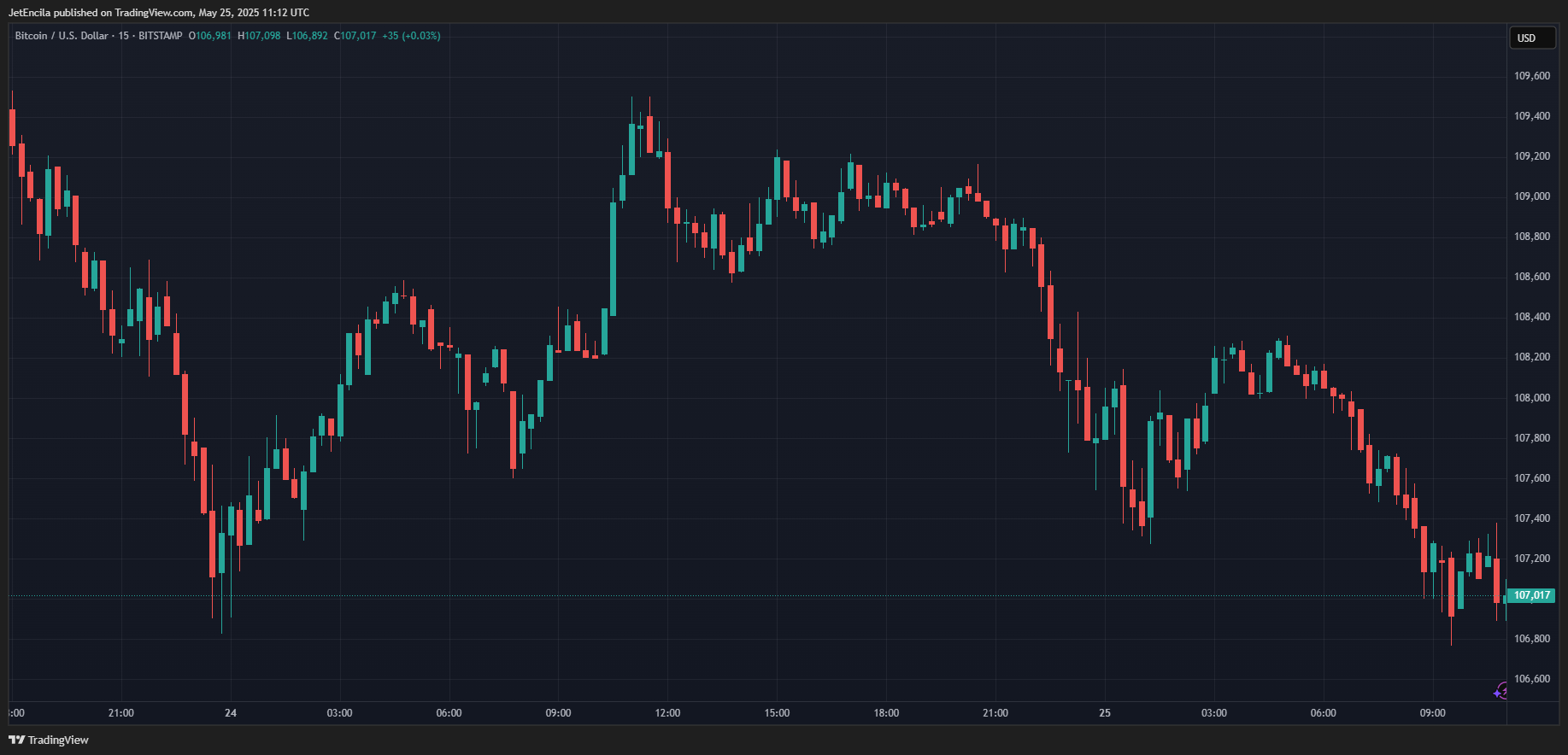
Task: Click the +35 (+0.03%) change value
Action: pyautogui.click(x=411, y=36)
